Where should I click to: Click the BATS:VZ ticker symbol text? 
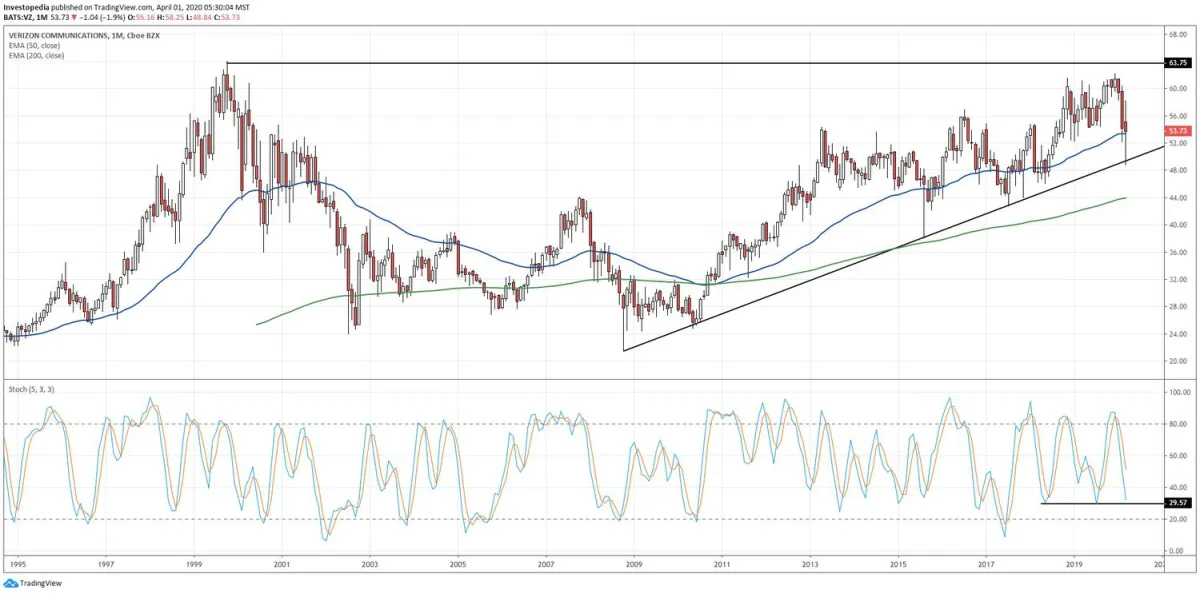point(19,16)
